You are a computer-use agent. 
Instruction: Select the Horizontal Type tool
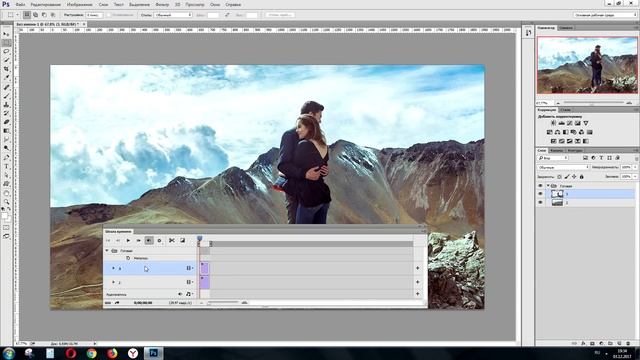6,166
